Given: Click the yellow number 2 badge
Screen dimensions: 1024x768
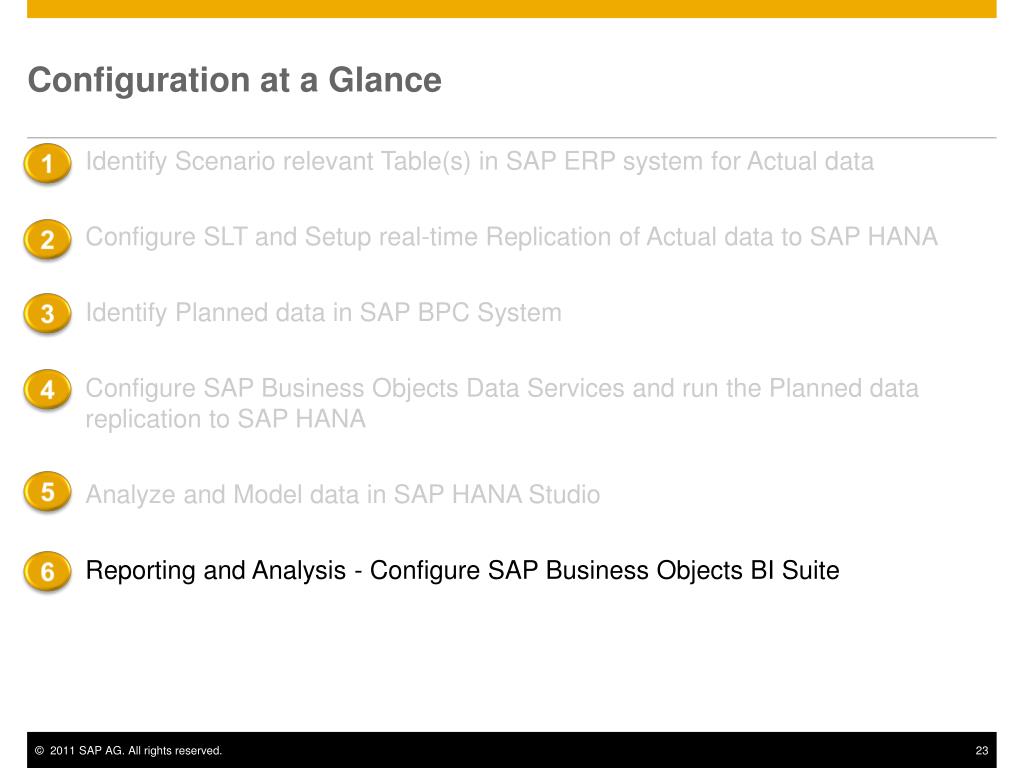Looking at the screenshot, I should coord(47,239).
